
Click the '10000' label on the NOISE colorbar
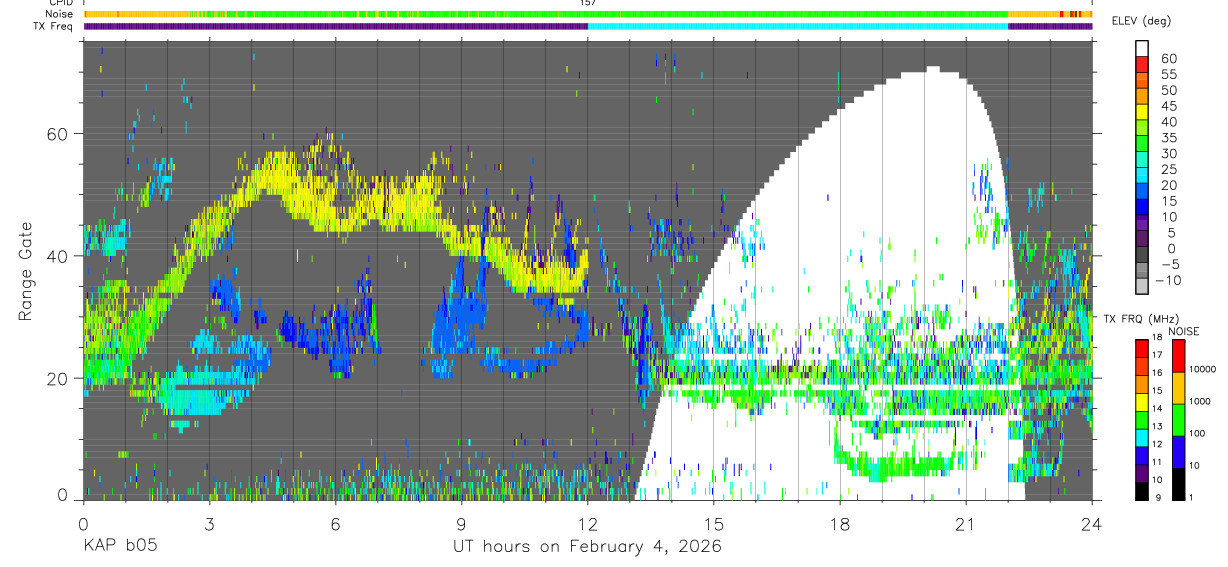(x=1205, y=369)
